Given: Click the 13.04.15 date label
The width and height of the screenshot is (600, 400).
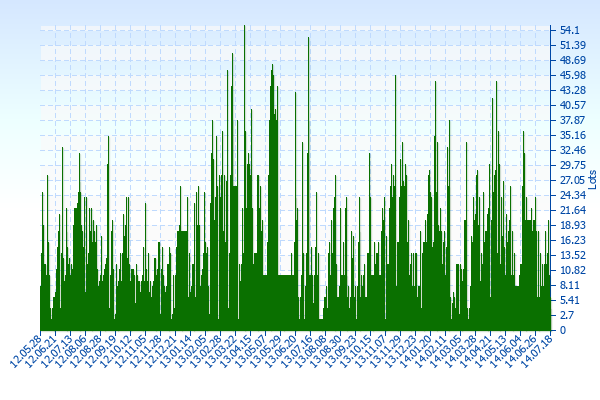Looking at the screenshot, I should click(236, 351).
